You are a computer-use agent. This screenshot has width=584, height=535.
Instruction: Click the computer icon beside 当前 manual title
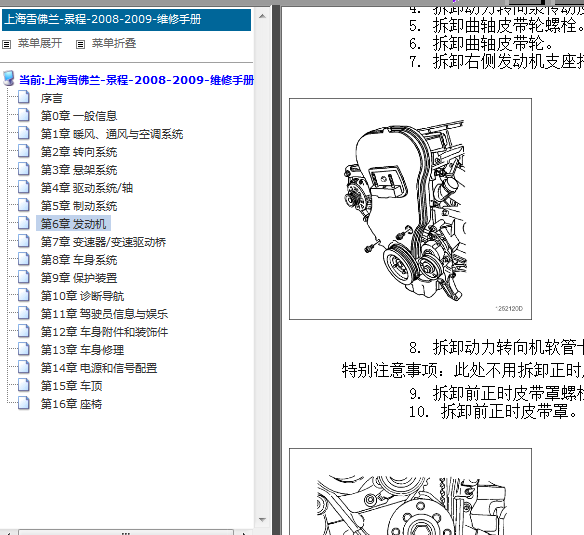click(9, 79)
